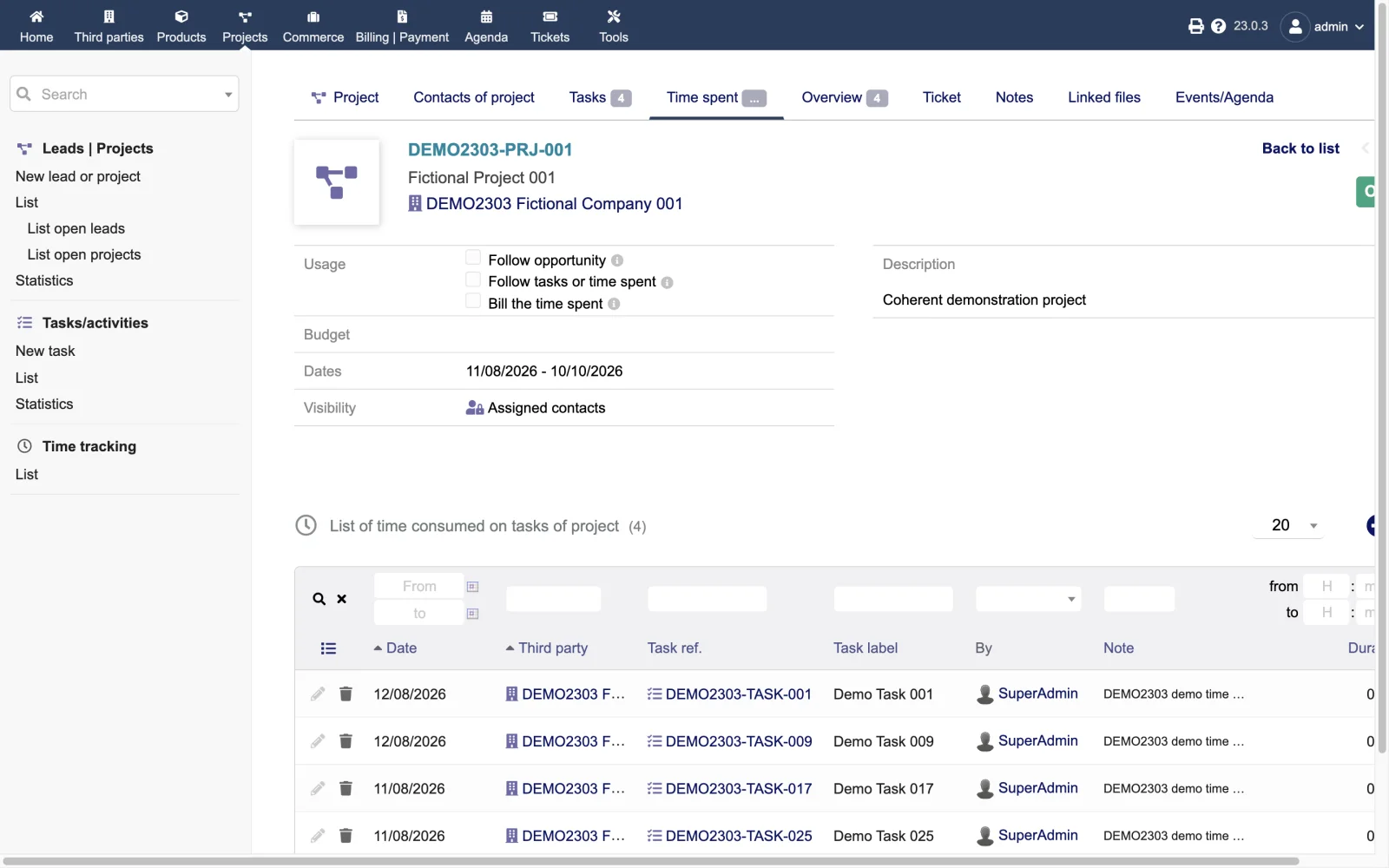Image resolution: width=1389 pixels, height=868 pixels.
Task: Open Statistics under Tasks/activities
Action: pyautogui.click(x=44, y=404)
